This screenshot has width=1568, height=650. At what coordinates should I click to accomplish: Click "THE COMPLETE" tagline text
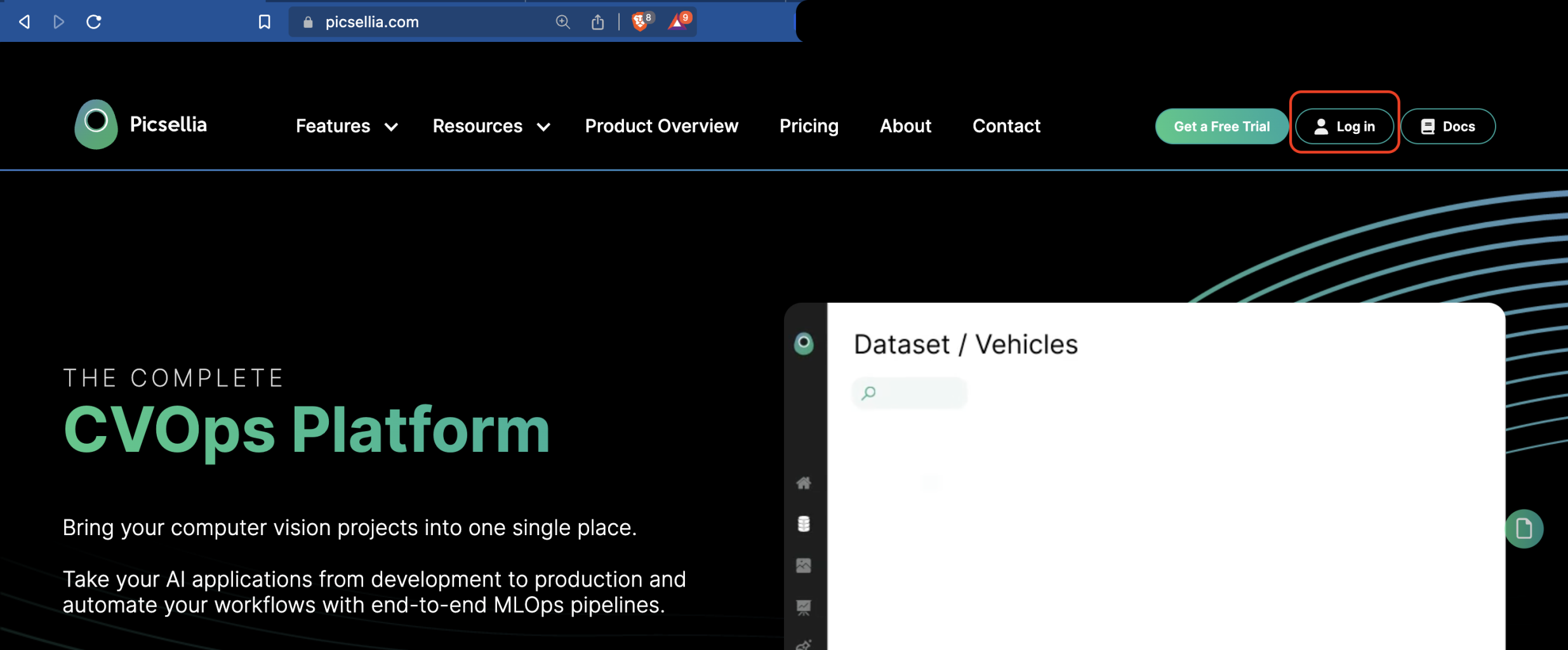174,378
